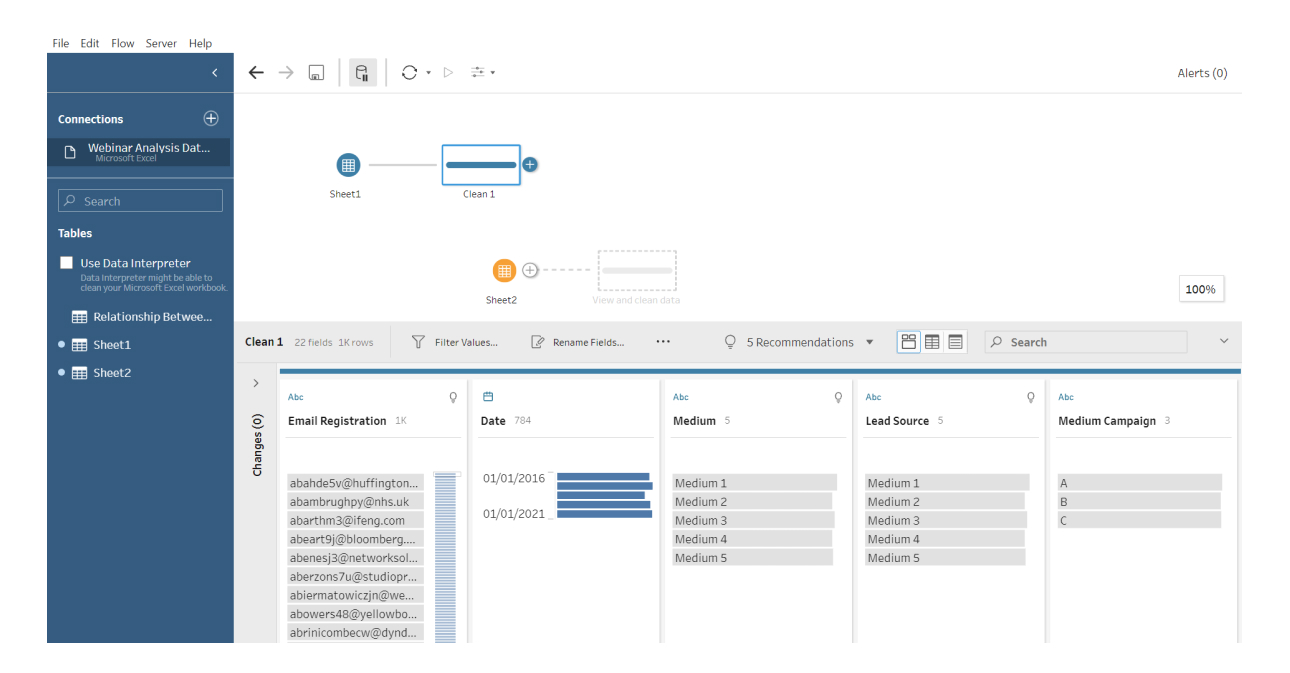Expand the Changes (0) pane
Viewport: 1290px width, 673px height.
tap(256, 383)
